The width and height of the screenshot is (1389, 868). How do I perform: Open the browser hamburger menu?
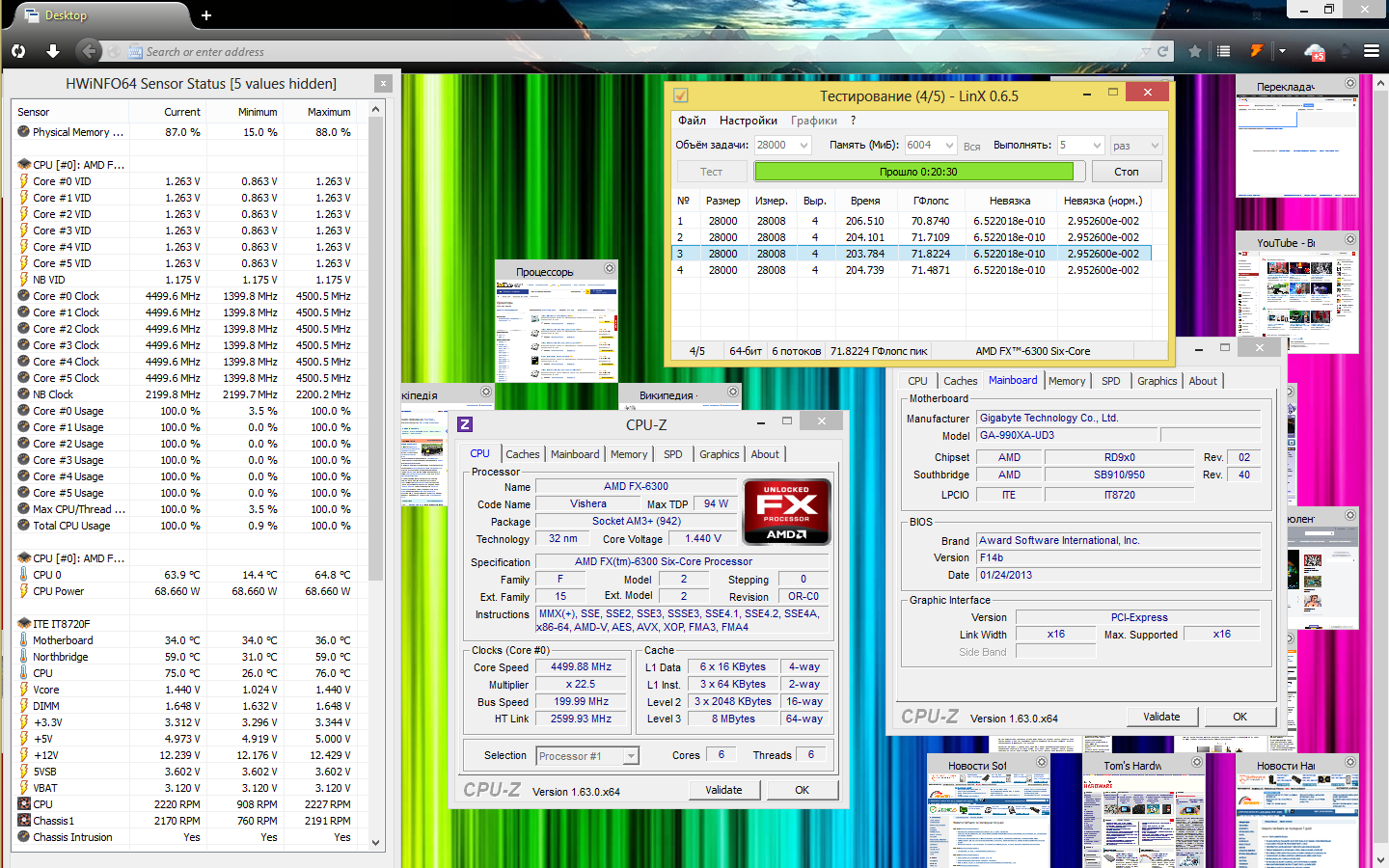tap(1371, 51)
